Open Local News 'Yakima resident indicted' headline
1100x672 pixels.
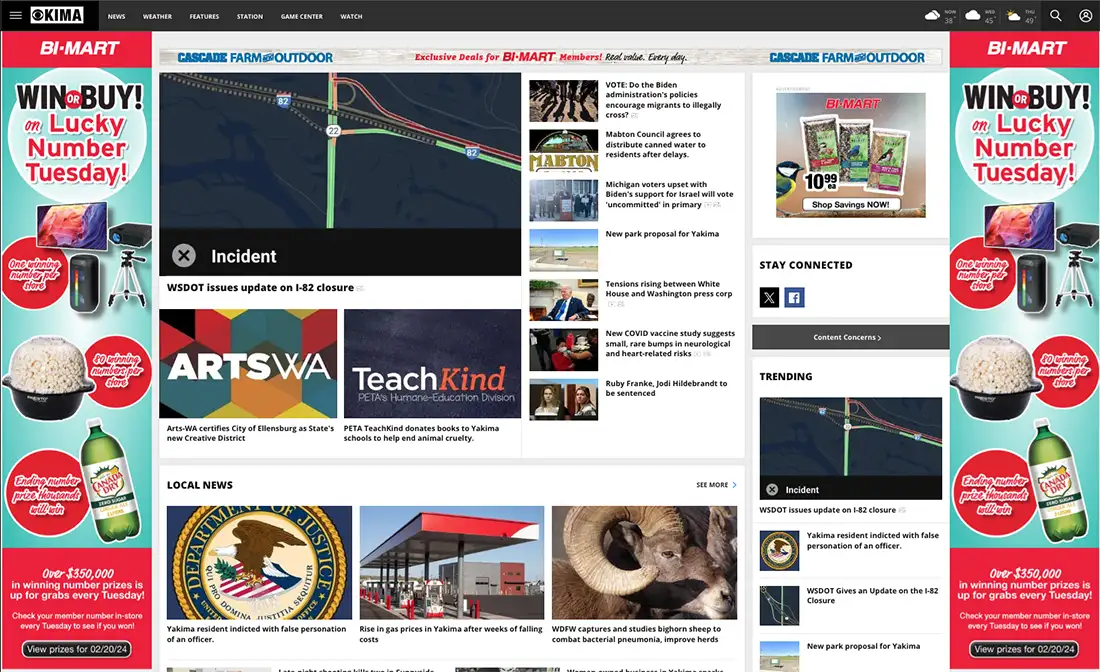pyautogui.click(x=256, y=634)
